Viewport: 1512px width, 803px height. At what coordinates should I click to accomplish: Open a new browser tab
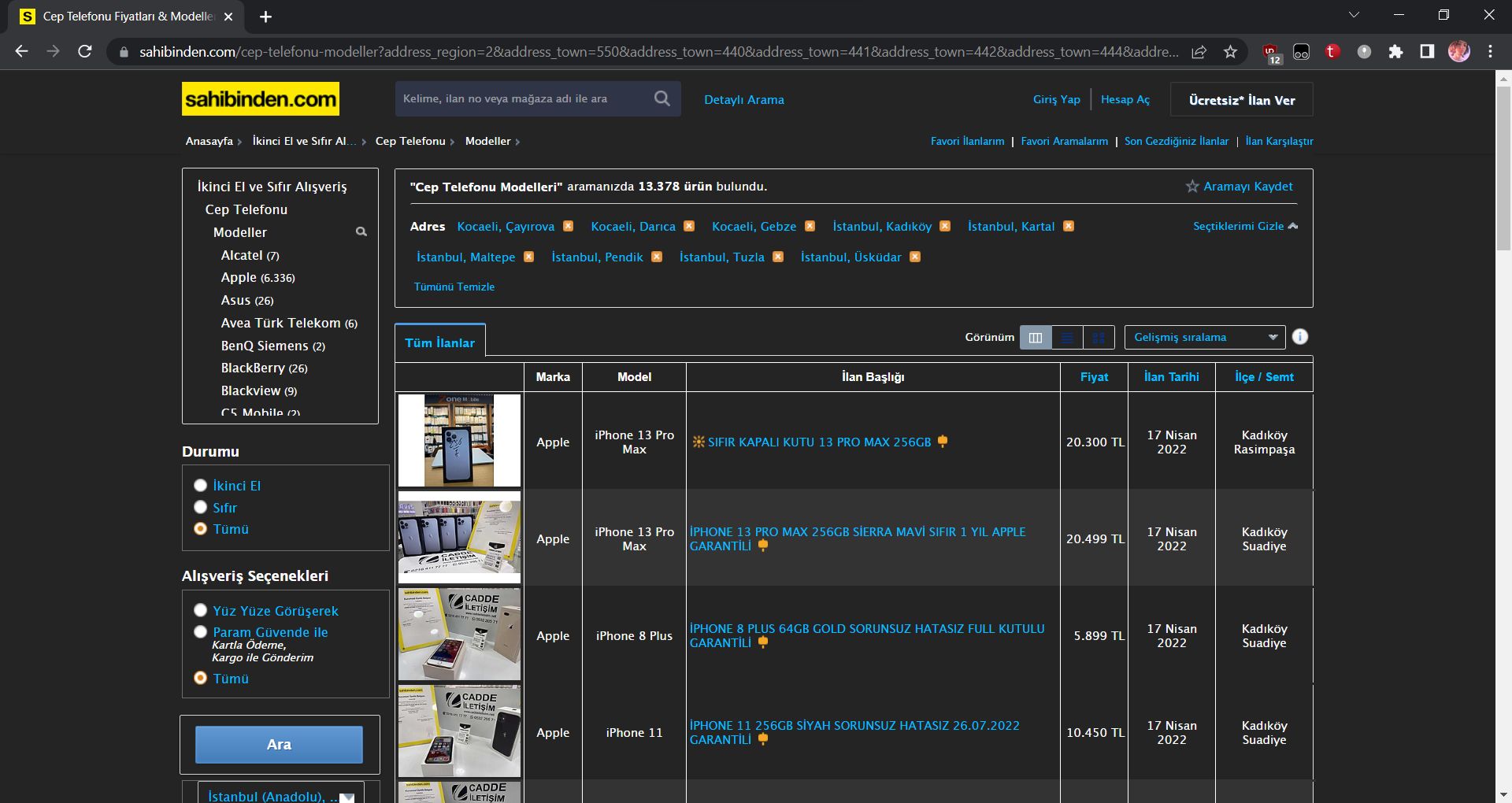click(265, 17)
